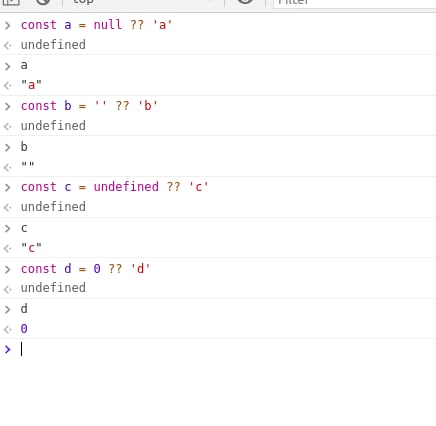Select the empty string "" output
The width and height of the screenshot is (436, 426).
tap(28, 165)
